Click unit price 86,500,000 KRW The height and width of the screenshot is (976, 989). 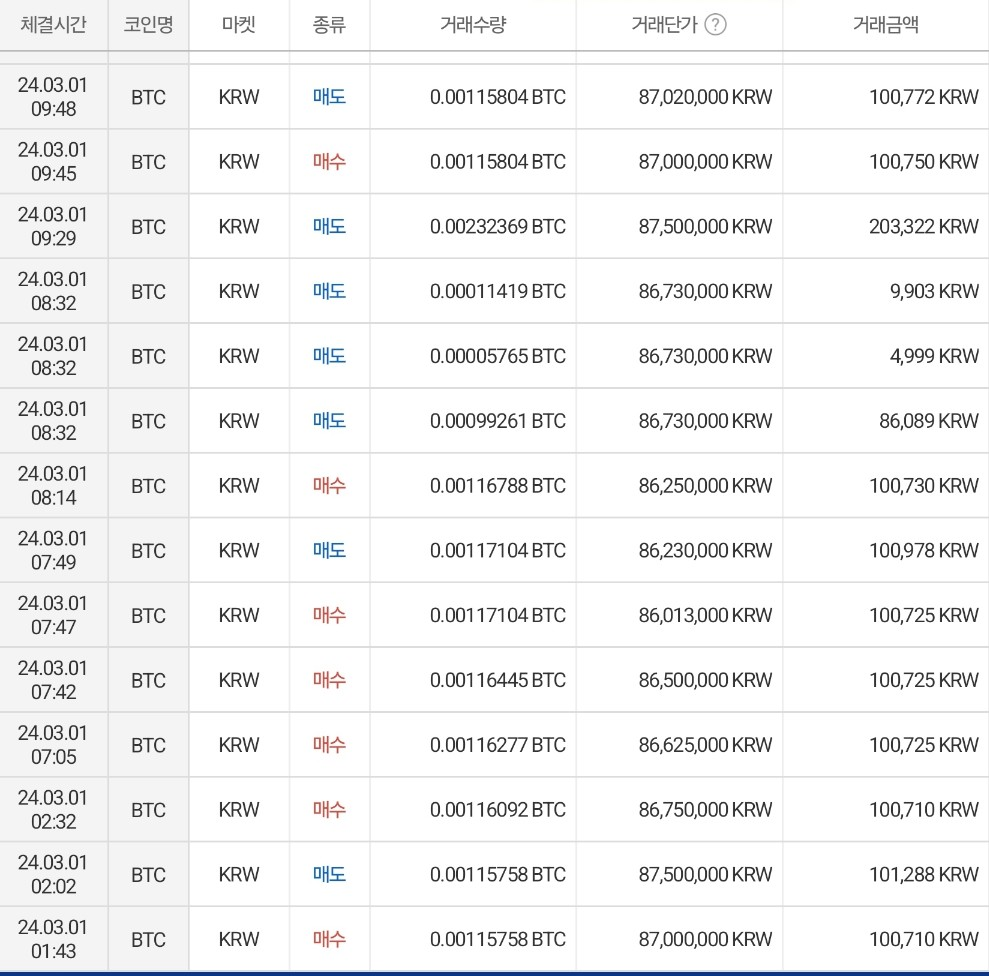705,680
